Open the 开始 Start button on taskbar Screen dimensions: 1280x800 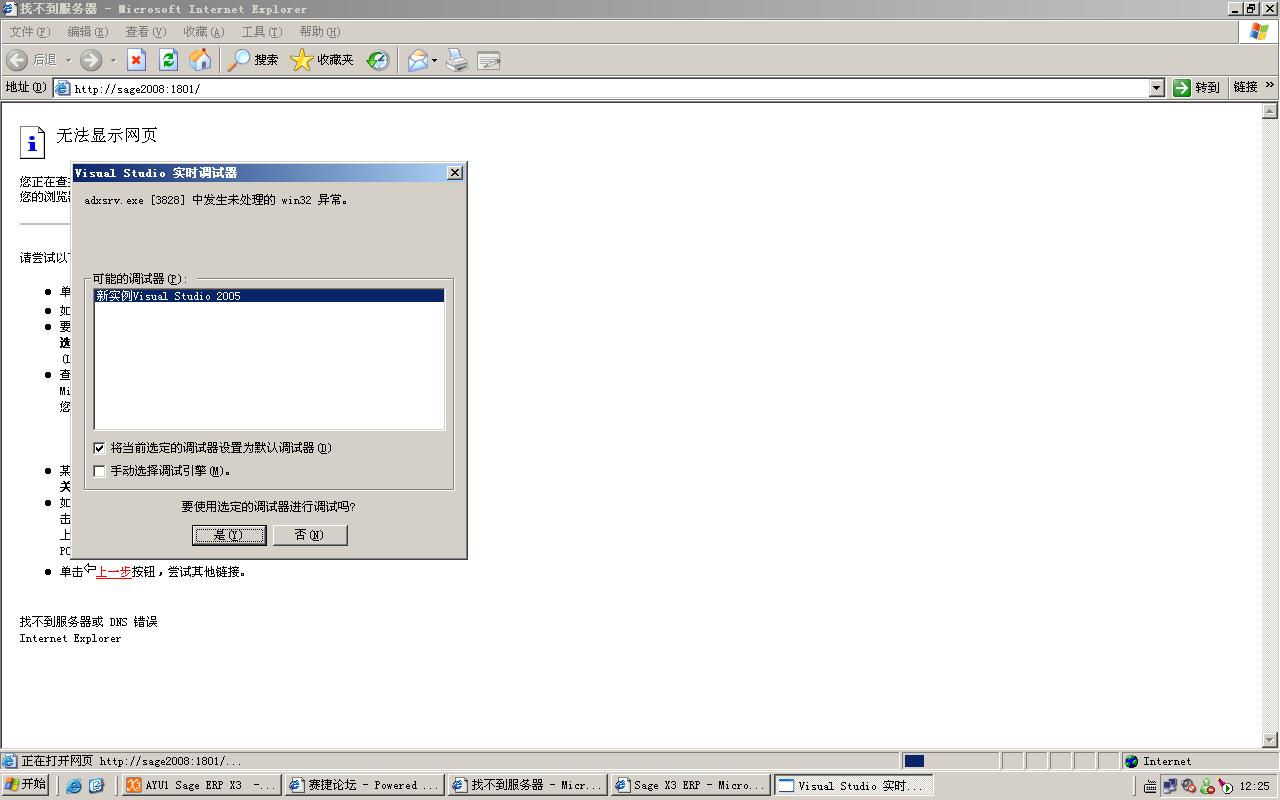[26, 785]
